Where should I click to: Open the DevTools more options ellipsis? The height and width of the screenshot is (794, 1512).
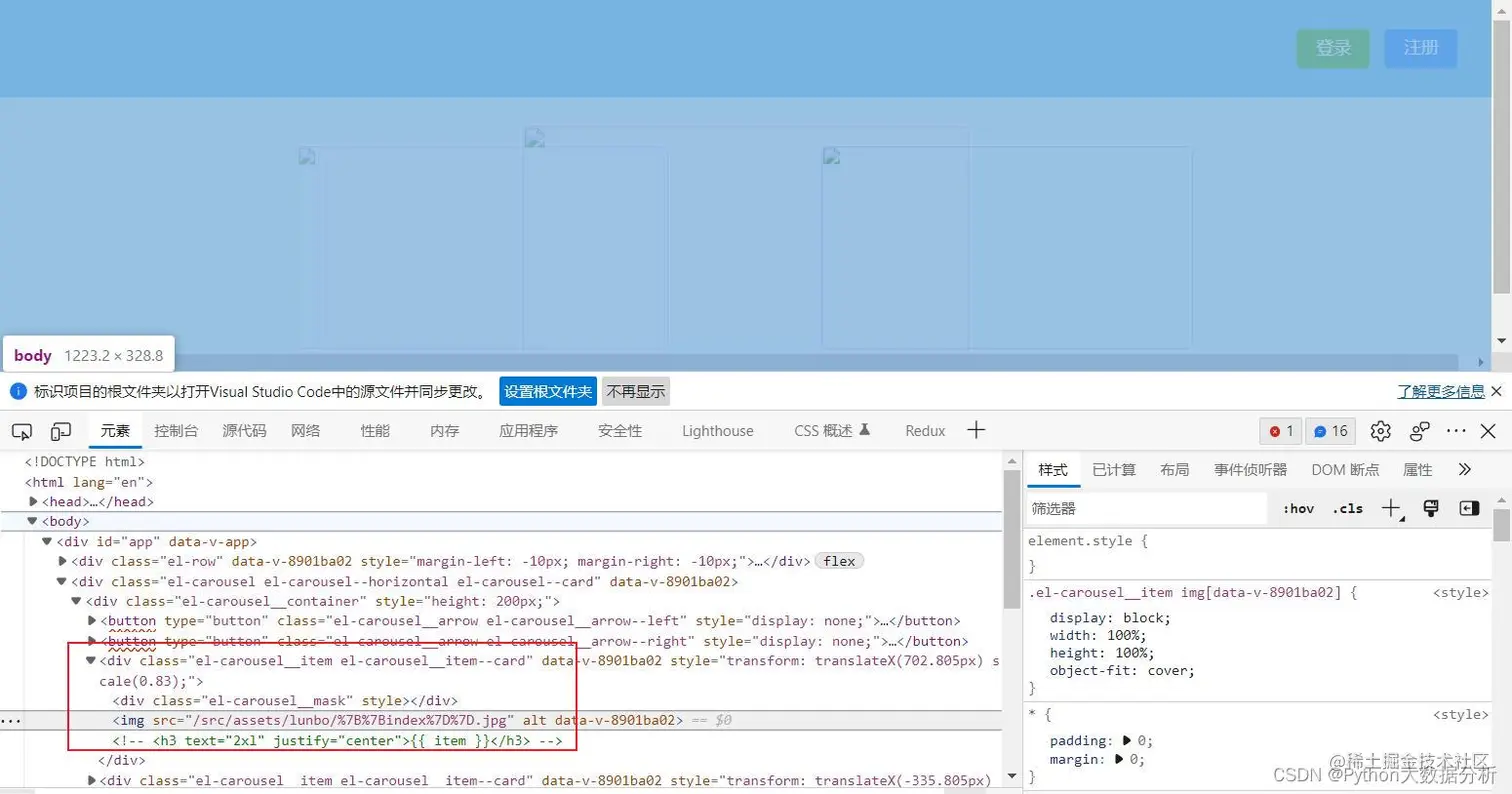1456,431
